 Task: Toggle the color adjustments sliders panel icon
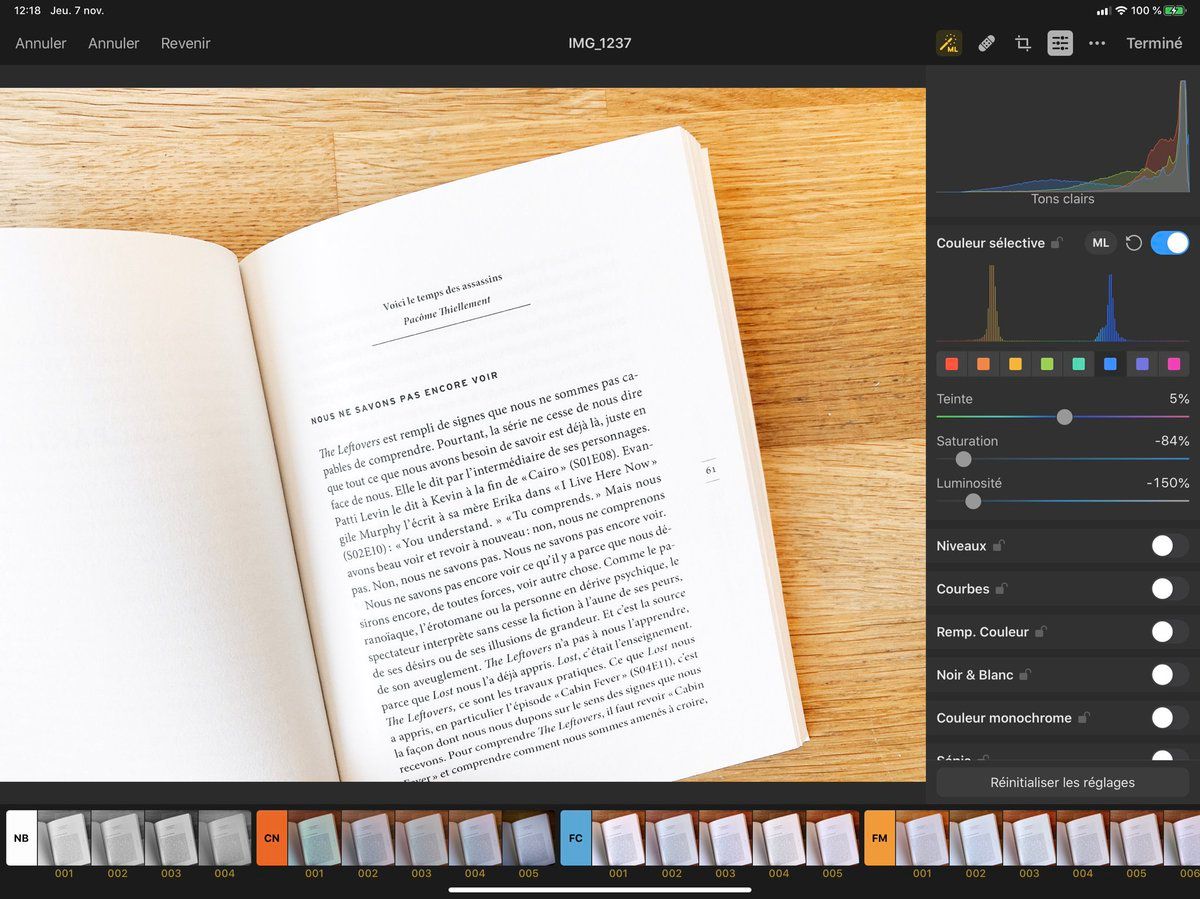point(1060,43)
